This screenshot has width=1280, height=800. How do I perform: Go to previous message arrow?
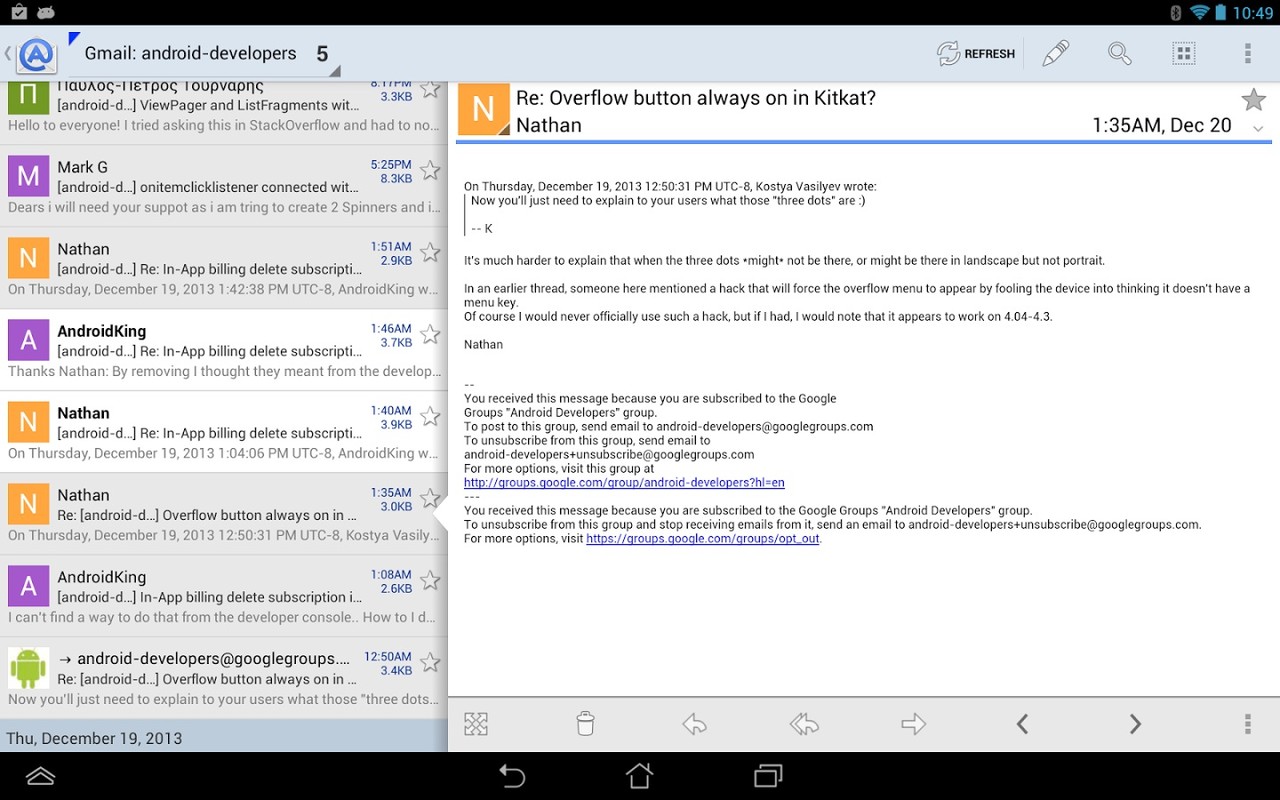(x=1022, y=724)
